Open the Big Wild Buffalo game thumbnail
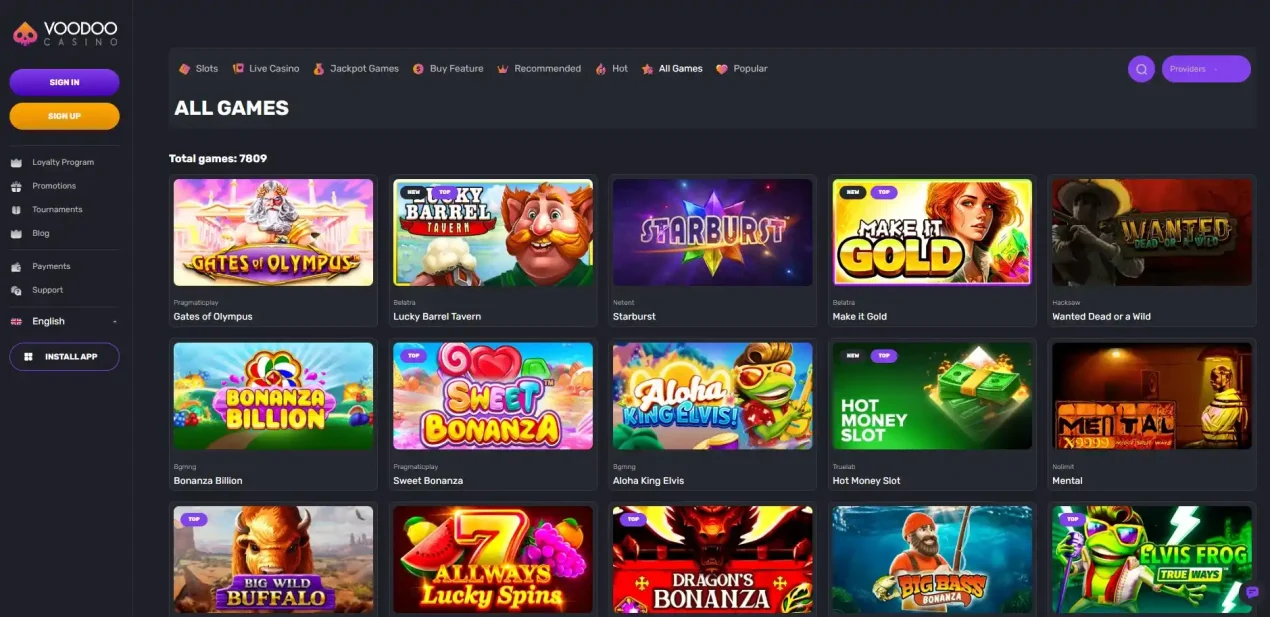1270x617 pixels. pyautogui.click(x=273, y=560)
